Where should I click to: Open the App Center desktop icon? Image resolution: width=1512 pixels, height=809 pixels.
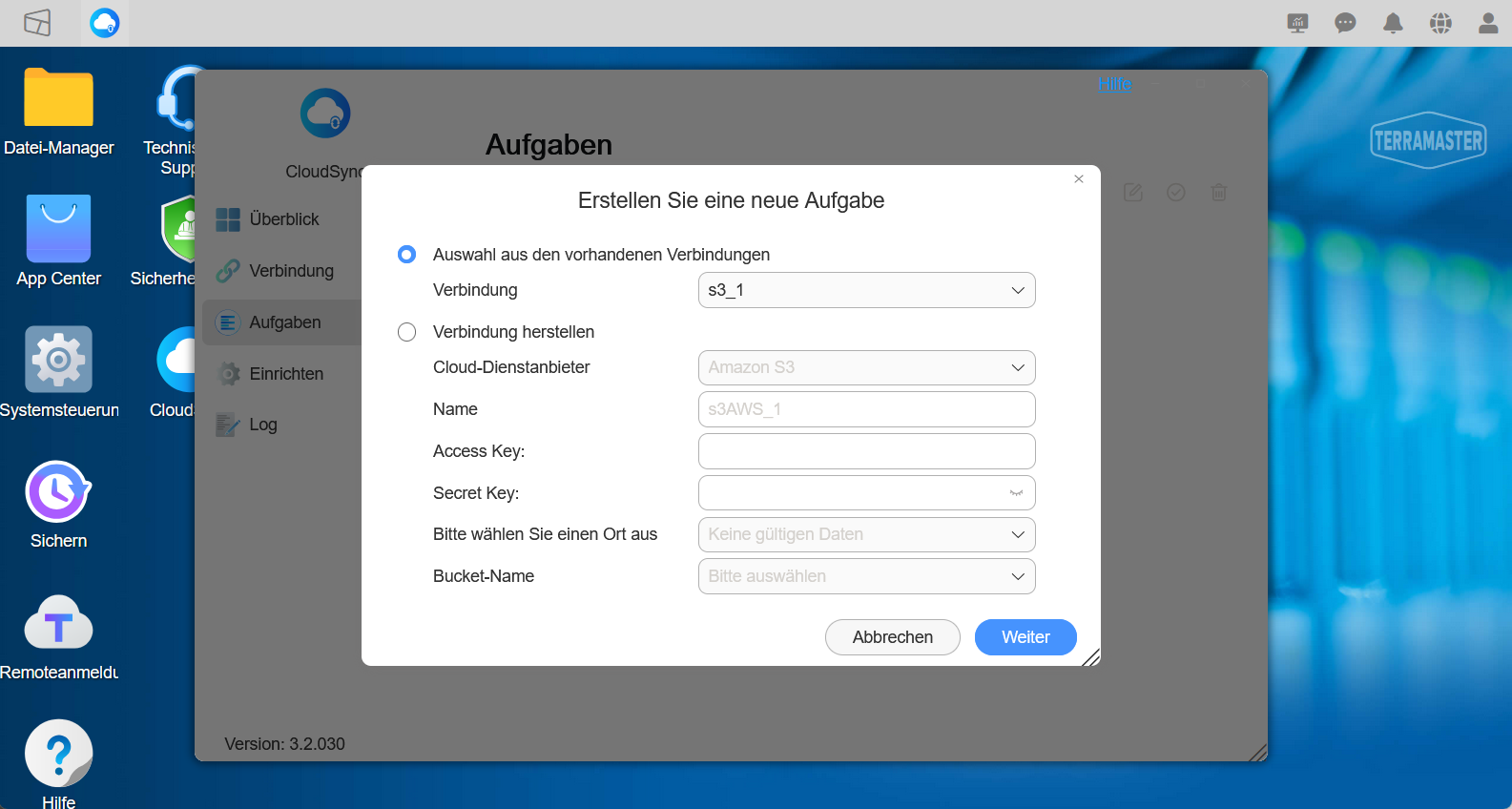(58, 229)
